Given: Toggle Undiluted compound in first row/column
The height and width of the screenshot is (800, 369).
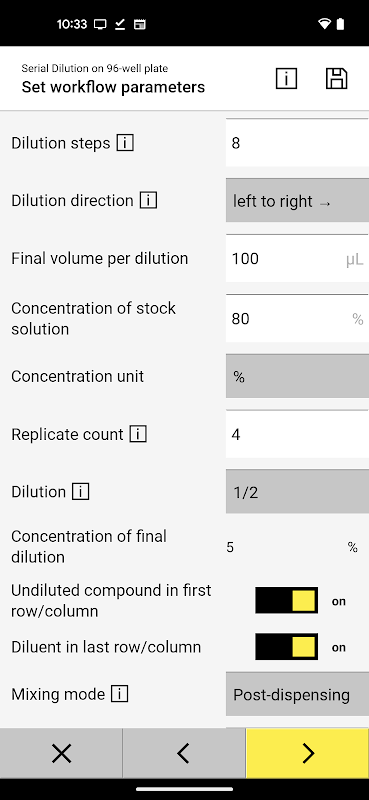Looking at the screenshot, I should click(x=287, y=601).
